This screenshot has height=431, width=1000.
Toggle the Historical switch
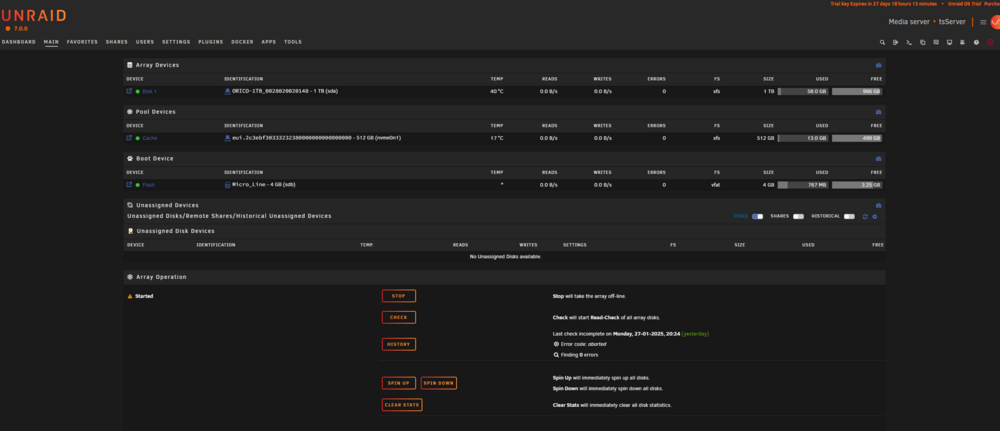[849, 216]
